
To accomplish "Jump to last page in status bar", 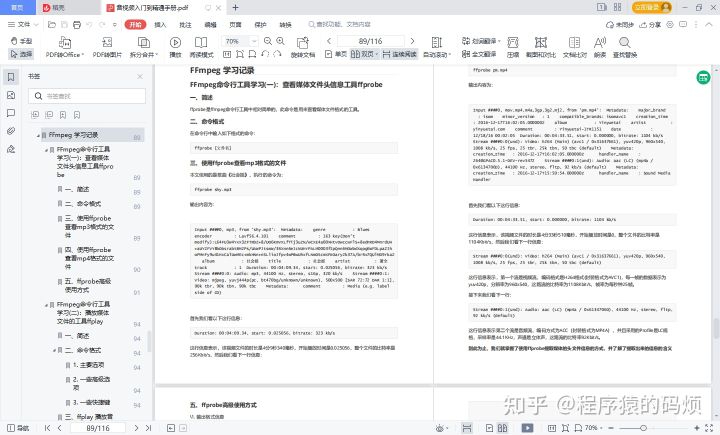I will coord(148,428).
